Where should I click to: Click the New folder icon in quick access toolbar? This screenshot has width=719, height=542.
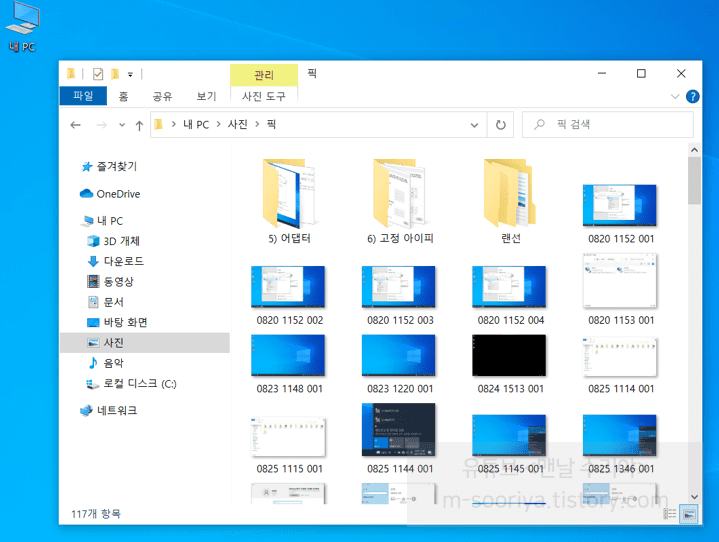[115, 74]
